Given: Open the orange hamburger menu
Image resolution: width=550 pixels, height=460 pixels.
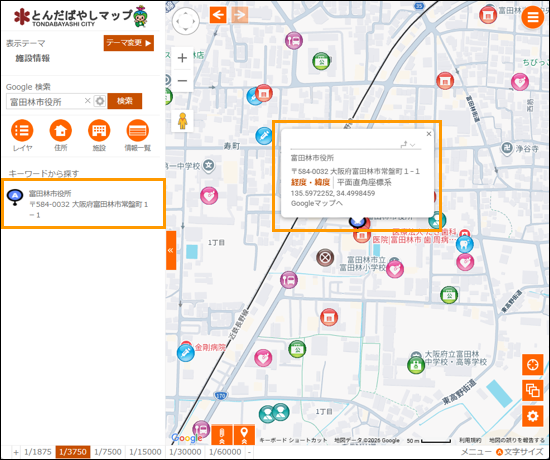Looking at the screenshot, I should pos(532,17).
